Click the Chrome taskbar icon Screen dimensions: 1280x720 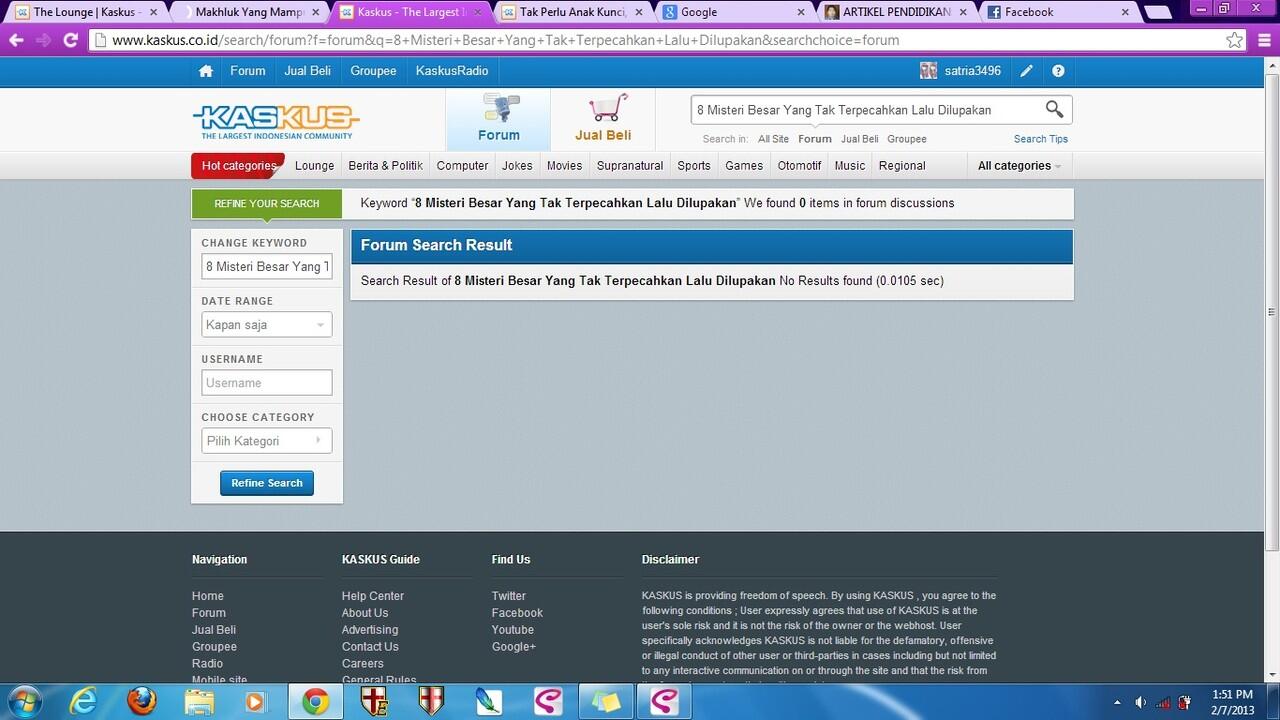316,702
